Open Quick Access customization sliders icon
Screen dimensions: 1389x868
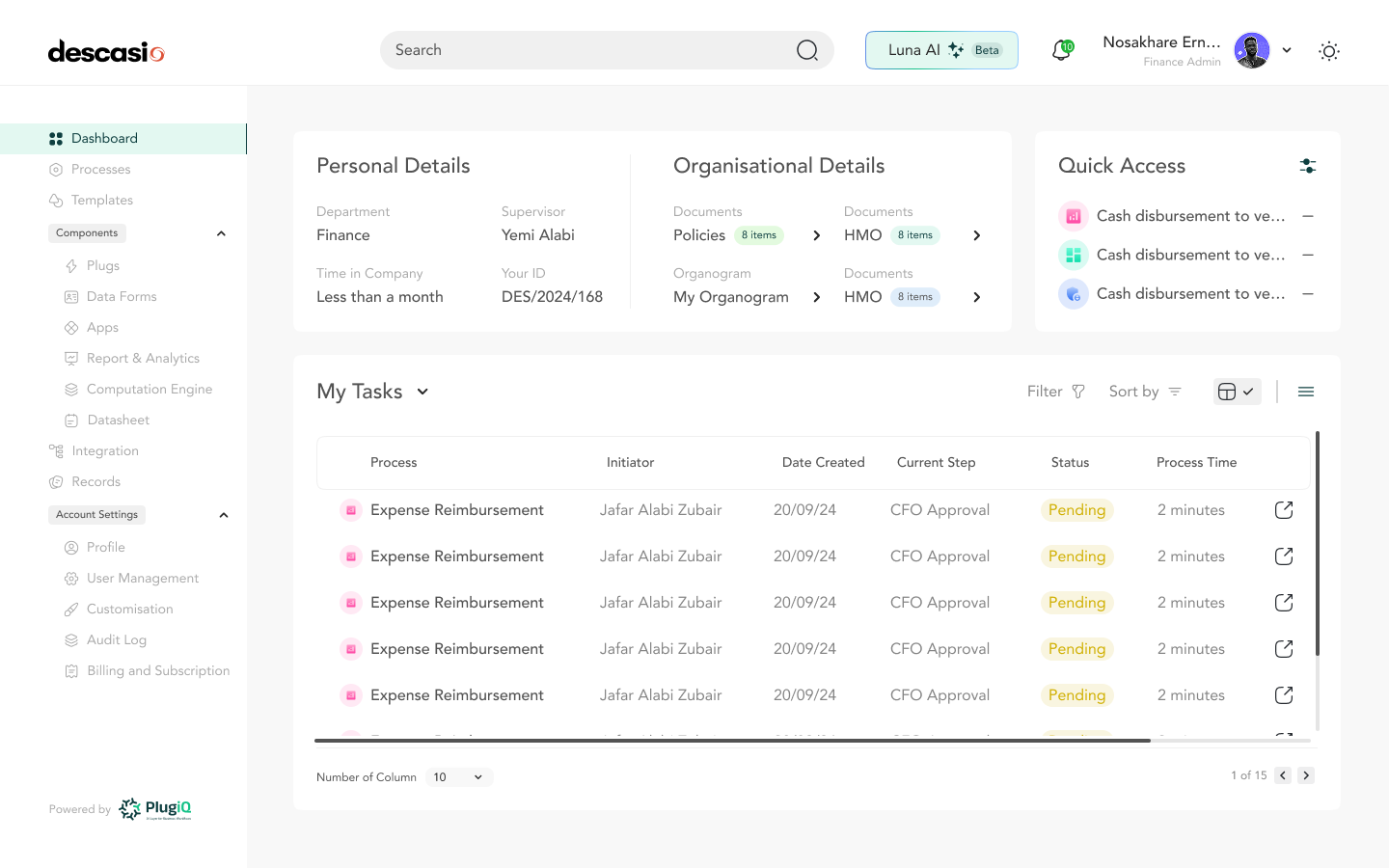[x=1308, y=165]
